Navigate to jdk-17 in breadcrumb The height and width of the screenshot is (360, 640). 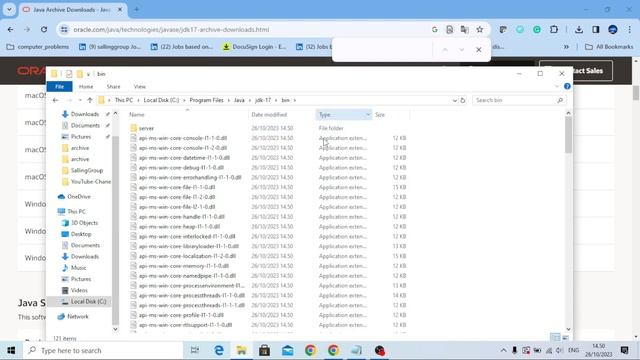click(263, 100)
